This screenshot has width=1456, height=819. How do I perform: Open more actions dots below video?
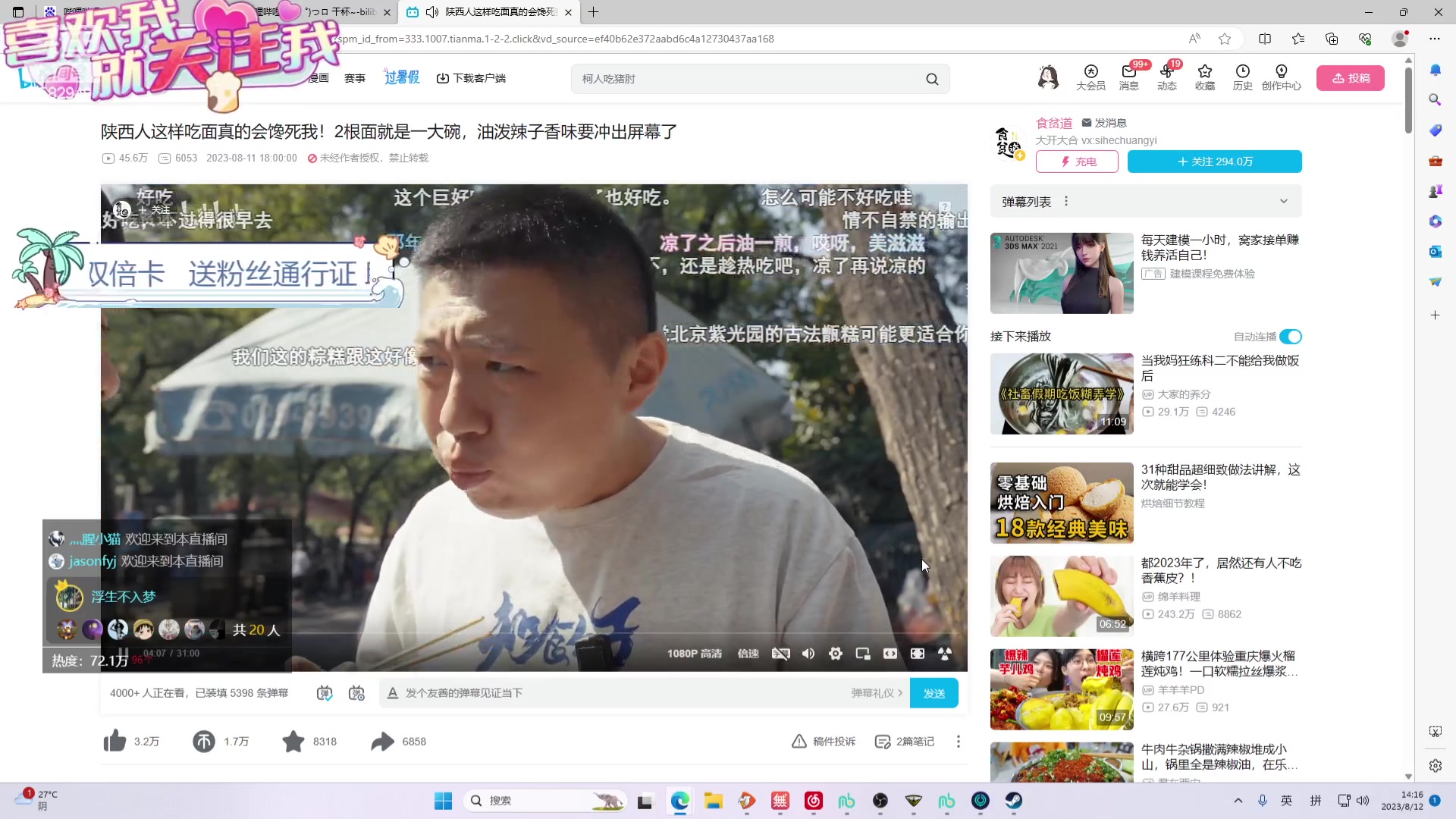pos(959,742)
